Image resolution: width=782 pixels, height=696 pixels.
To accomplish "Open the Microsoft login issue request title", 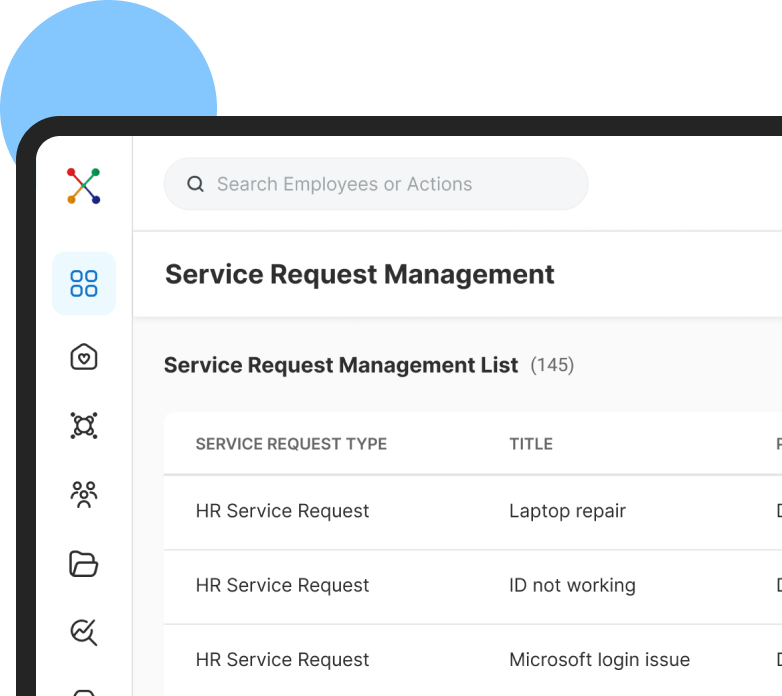I will (x=599, y=660).
